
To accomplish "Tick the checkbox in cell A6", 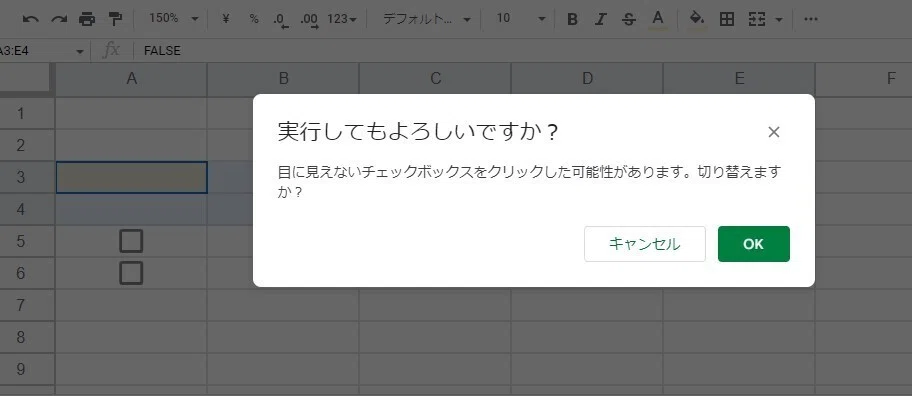I will click(131, 273).
